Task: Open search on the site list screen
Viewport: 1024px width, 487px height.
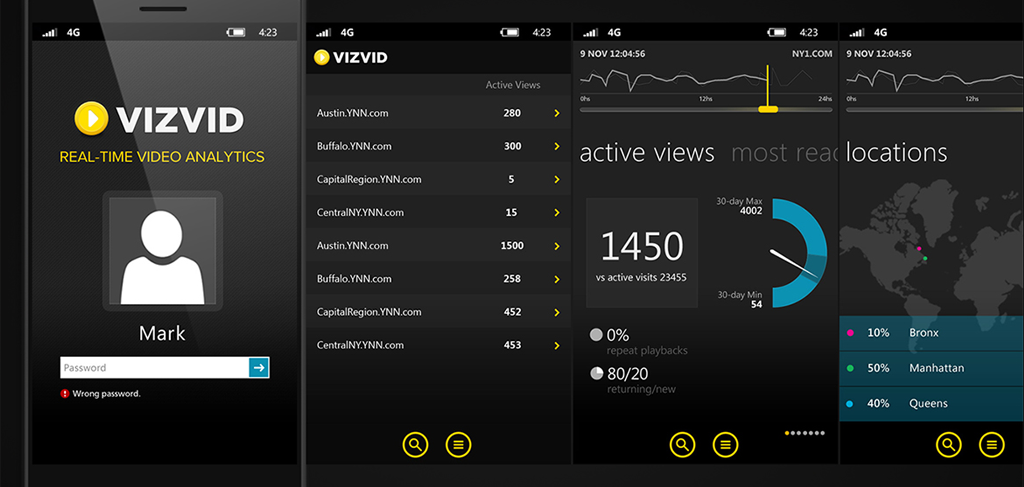Action: [x=415, y=445]
